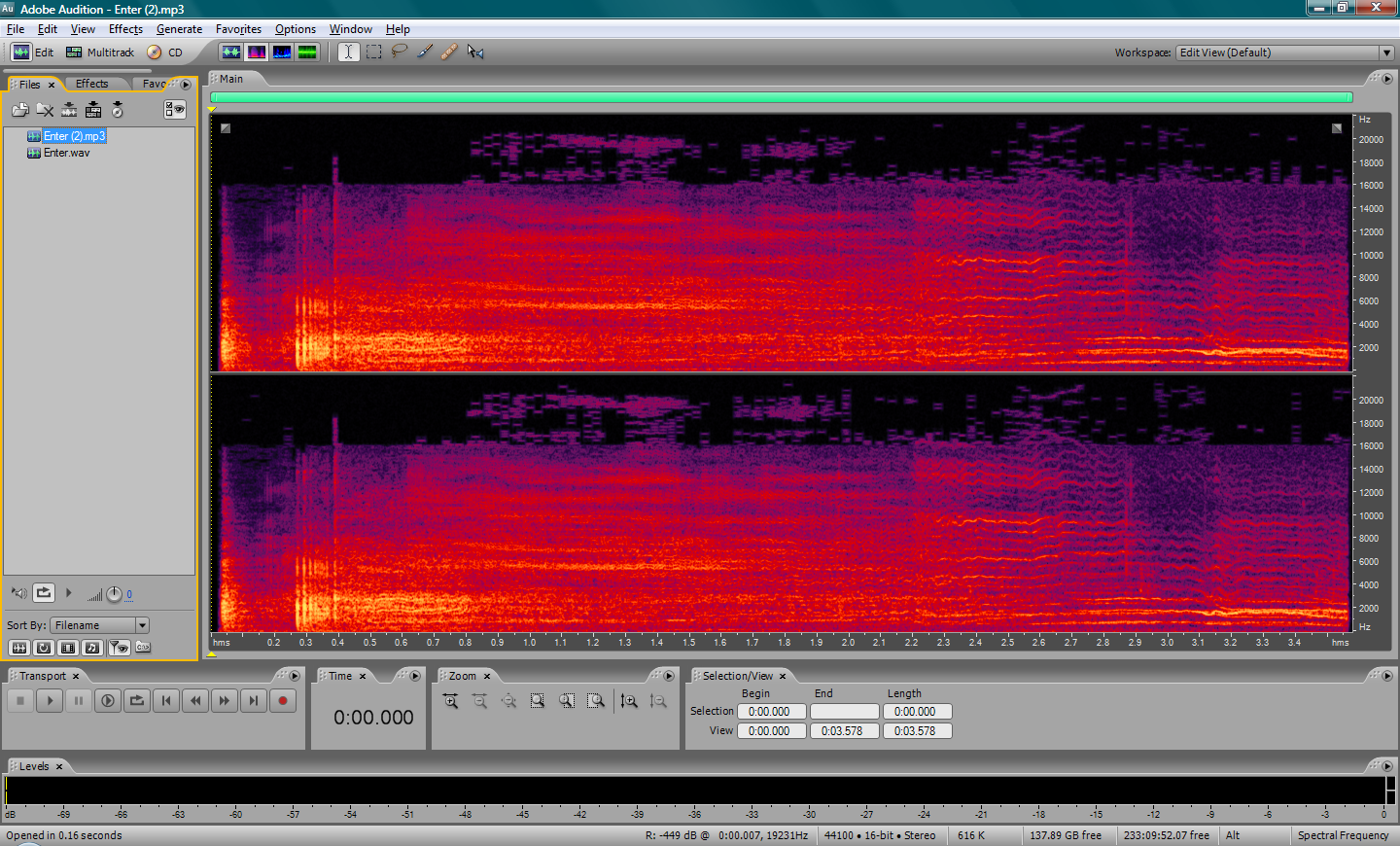
Task: Open Files panel options menu arrow
Action: (186, 85)
